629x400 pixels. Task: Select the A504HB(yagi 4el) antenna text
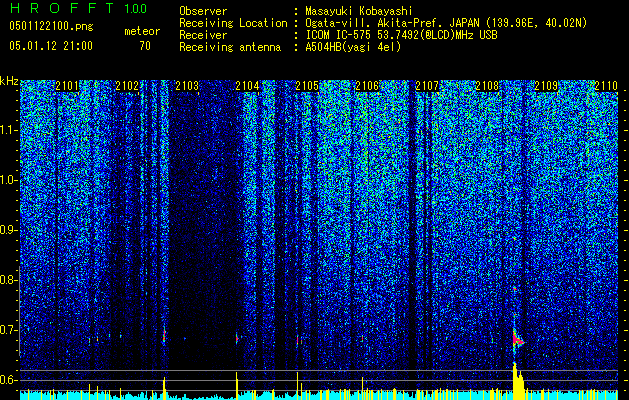[353, 47]
